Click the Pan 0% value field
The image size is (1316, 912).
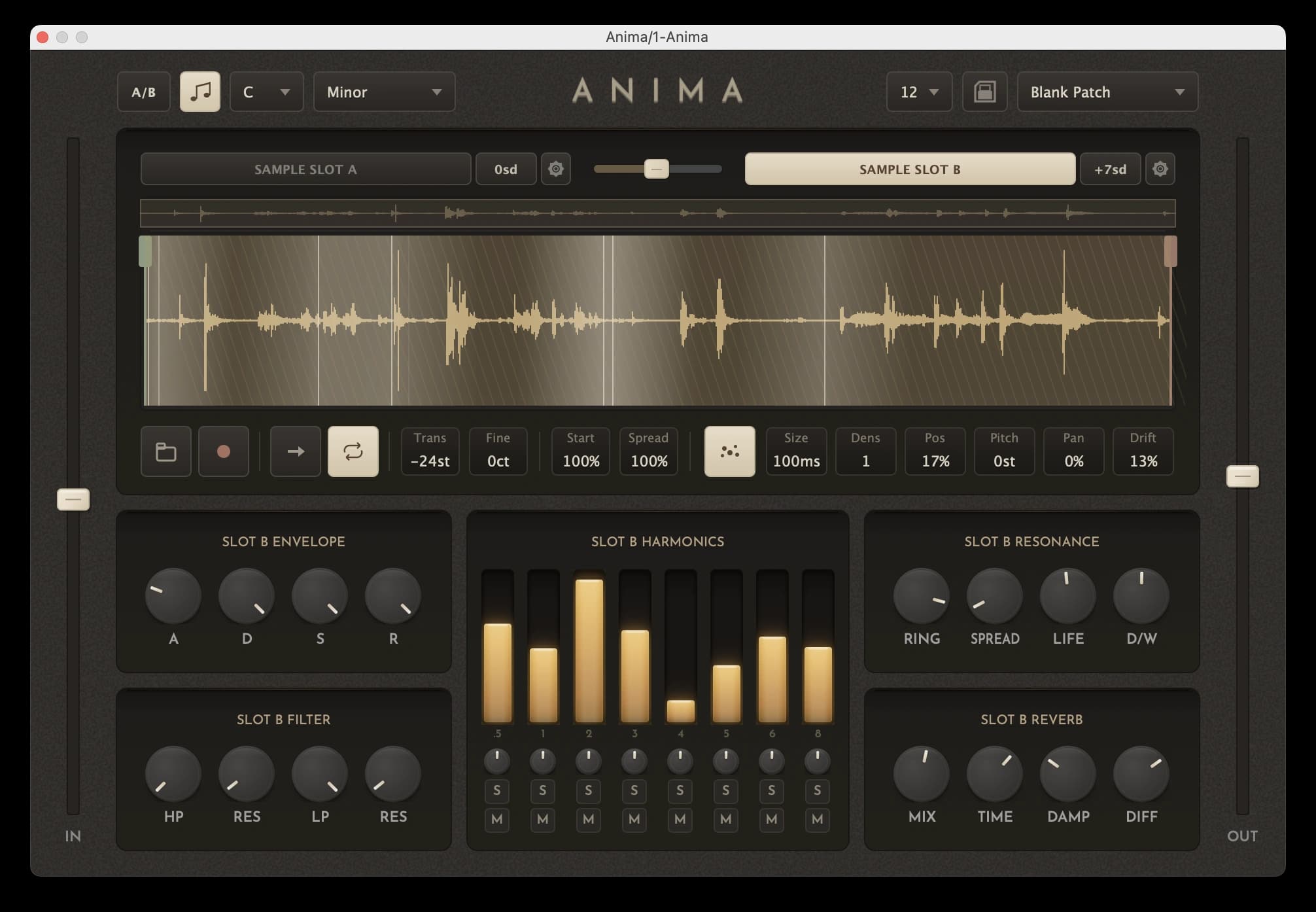(1074, 451)
